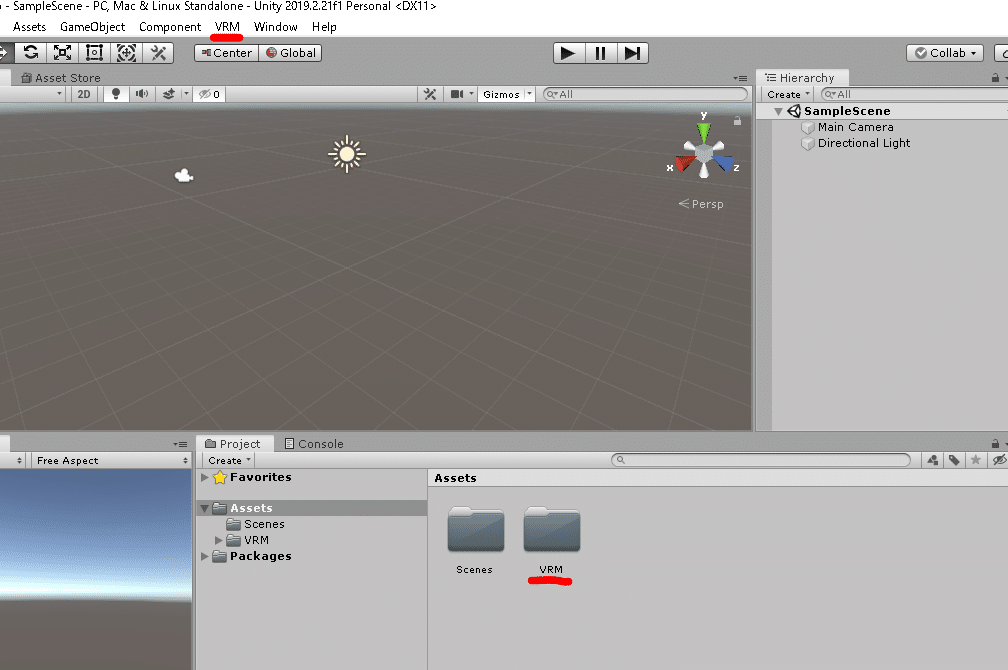Click the red X axis gizmo cone
This screenshot has height=670, width=1008.
point(684,164)
